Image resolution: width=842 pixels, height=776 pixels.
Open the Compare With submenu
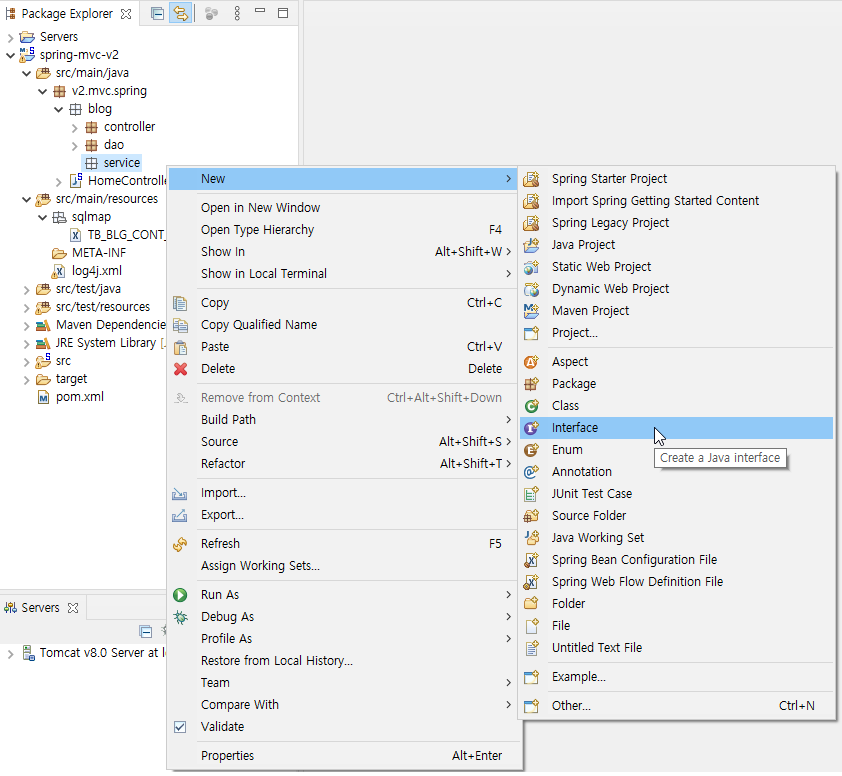344,705
